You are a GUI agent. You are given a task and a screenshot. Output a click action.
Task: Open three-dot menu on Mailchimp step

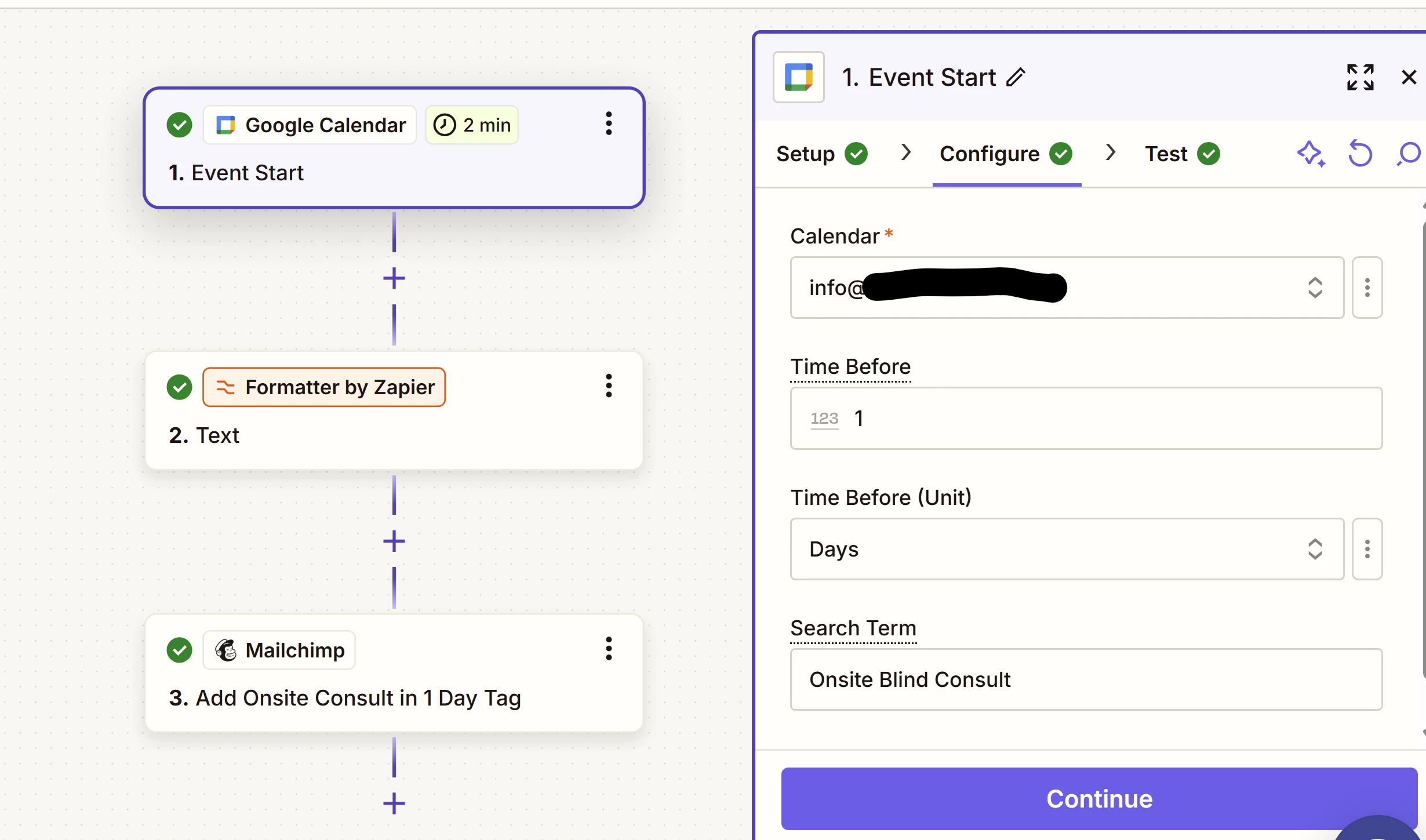click(609, 649)
